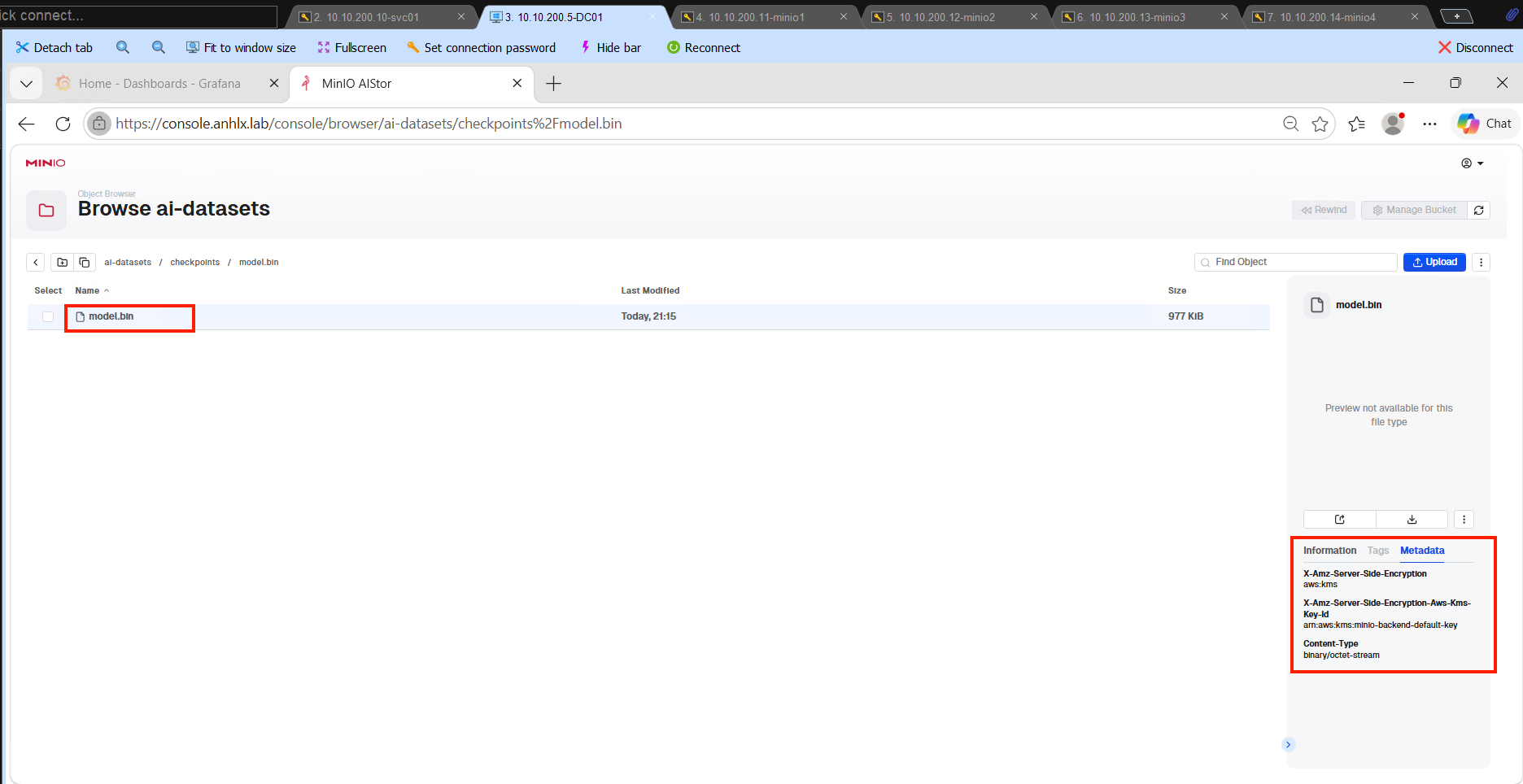Open the browser tab list dropdown
Viewport: 1523px width, 784px height.
coord(26,84)
